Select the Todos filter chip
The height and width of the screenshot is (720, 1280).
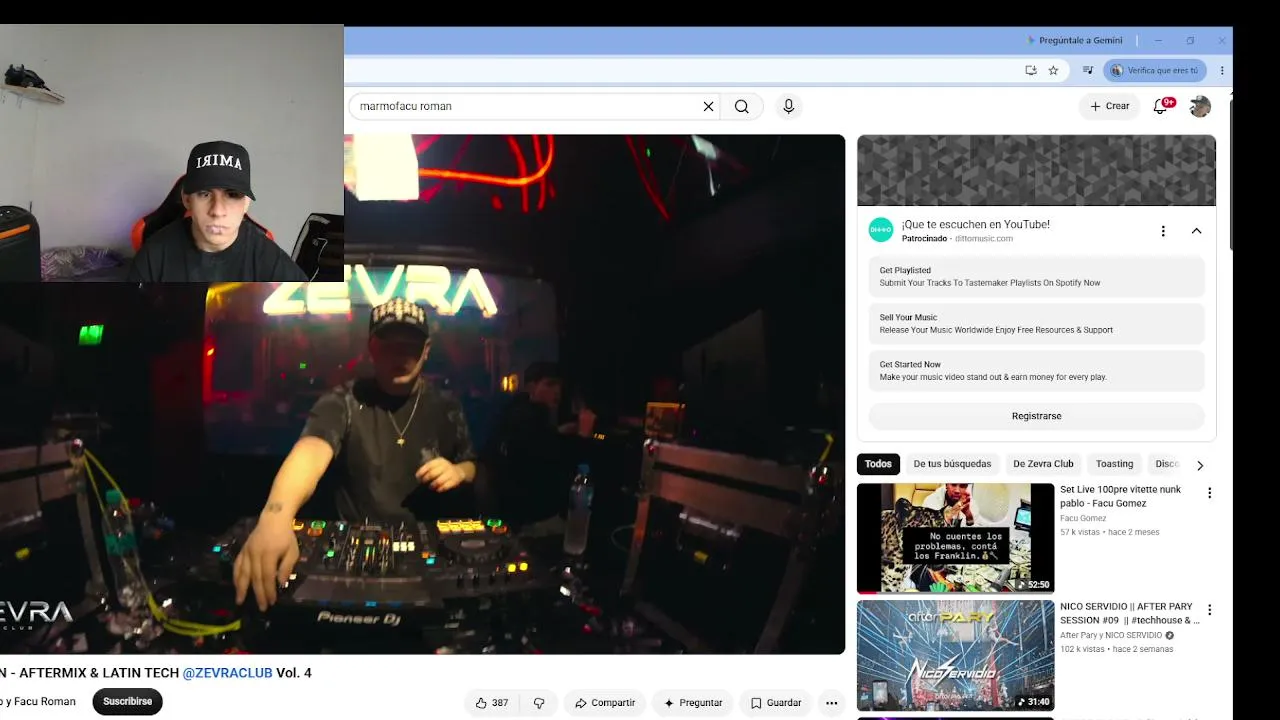click(x=878, y=464)
